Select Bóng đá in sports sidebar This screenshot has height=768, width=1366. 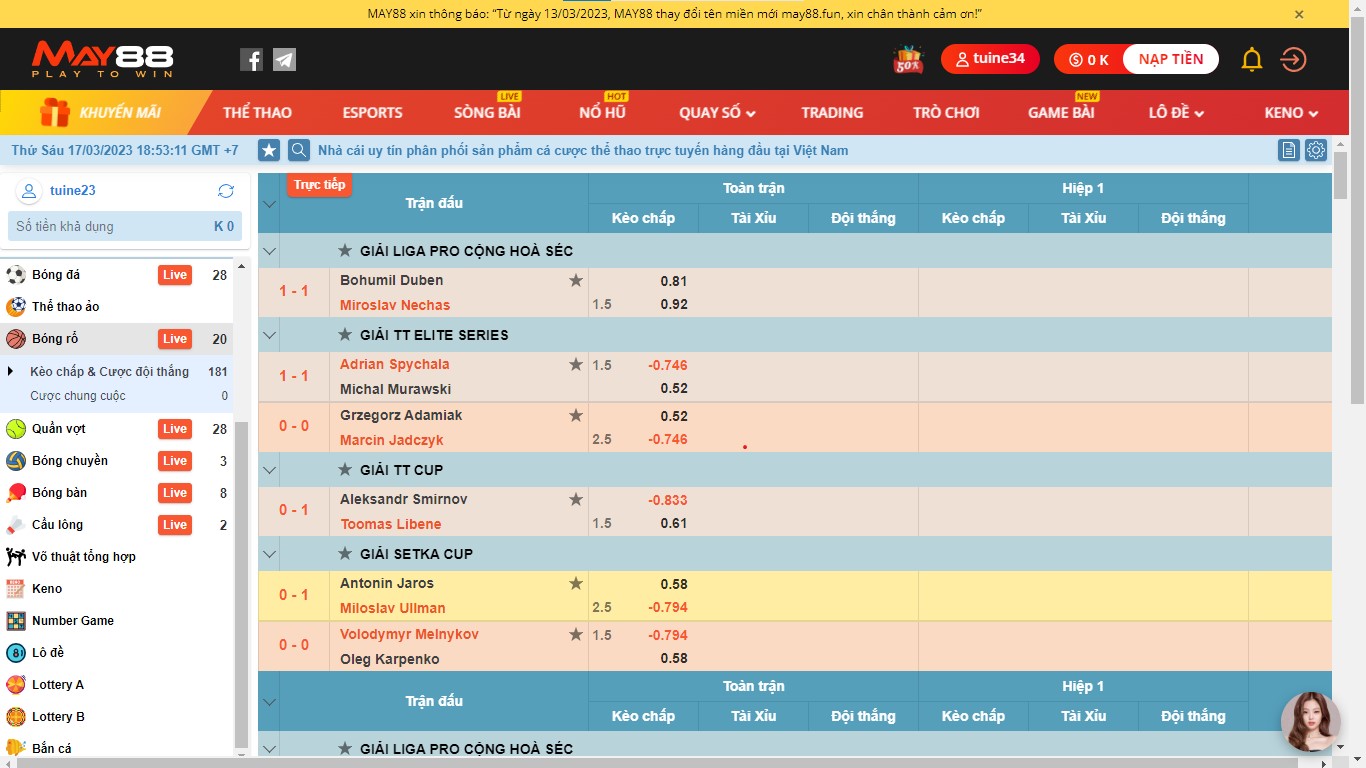(56, 275)
